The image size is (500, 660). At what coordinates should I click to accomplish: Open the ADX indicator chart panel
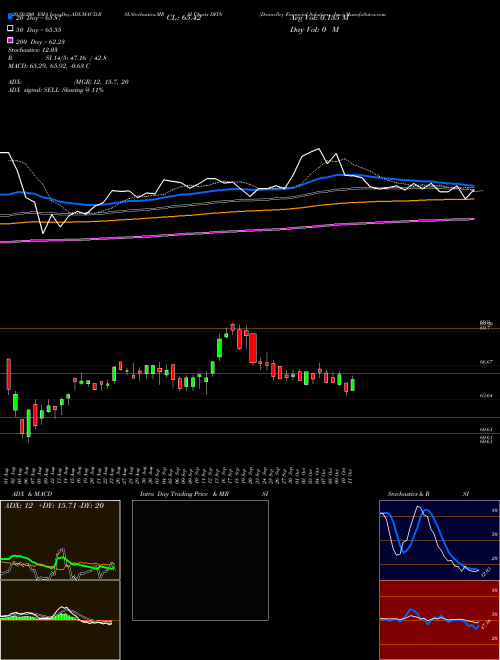click(x=60, y=540)
